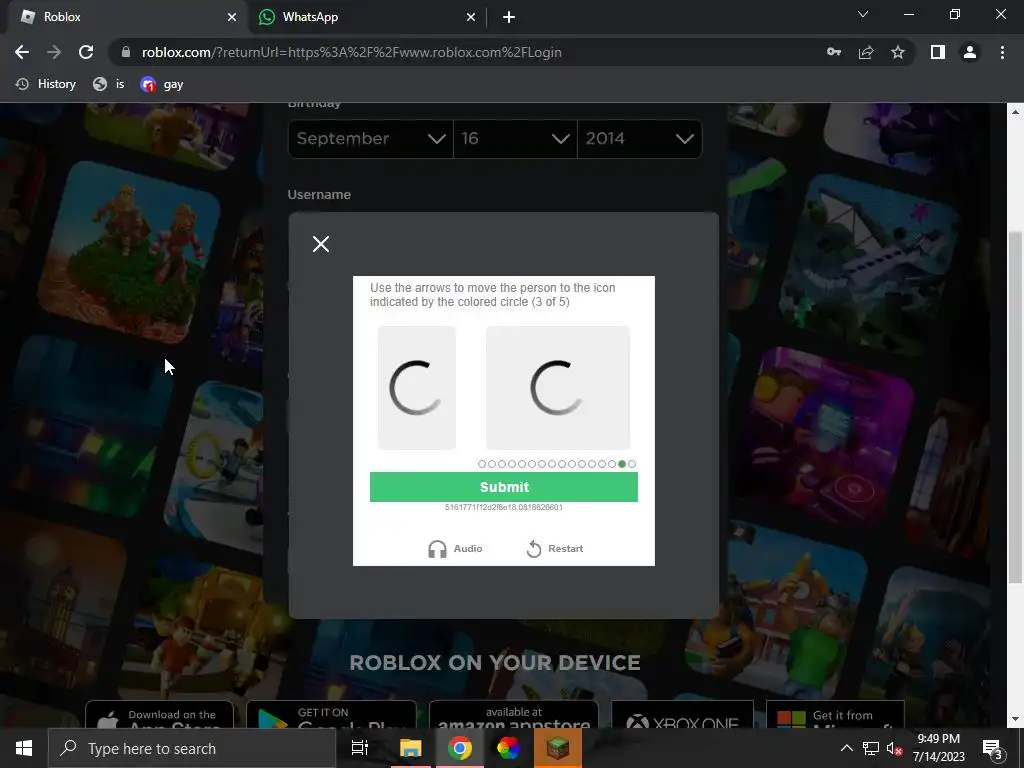View site security lock info
The width and height of the screenshot is (1024, 768).
tap(126, 52)
